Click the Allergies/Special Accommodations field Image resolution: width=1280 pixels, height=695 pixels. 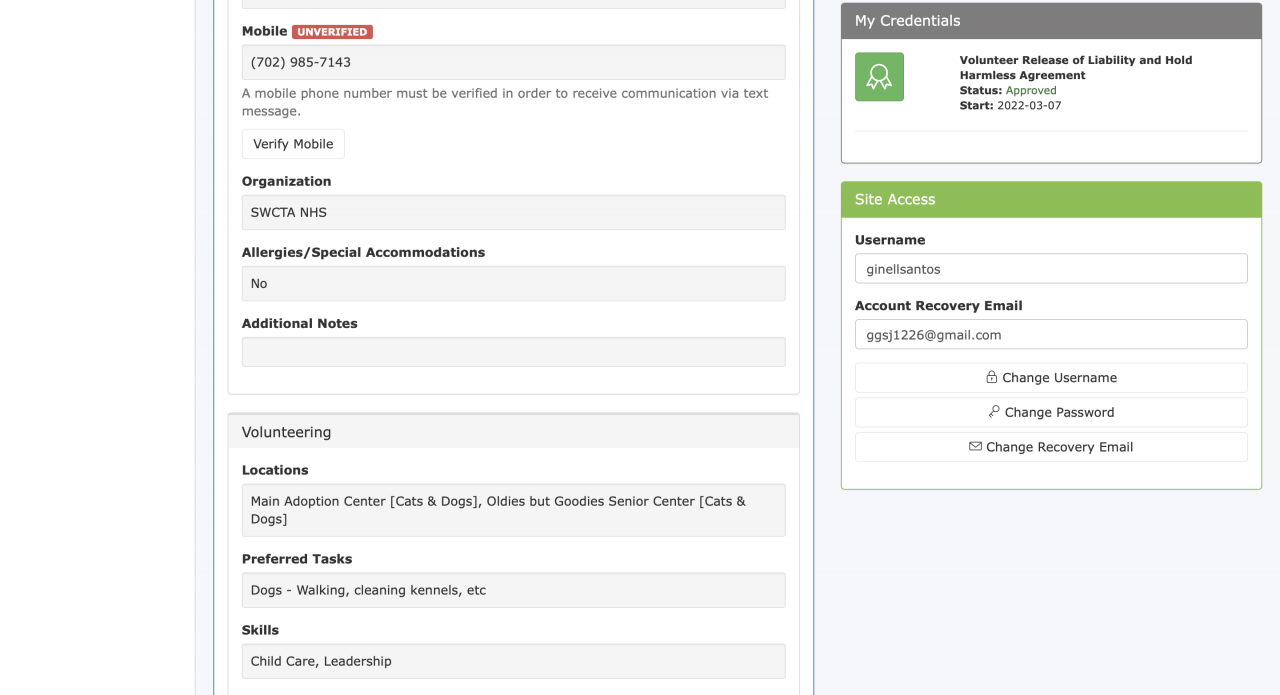[x=513, y=283]
